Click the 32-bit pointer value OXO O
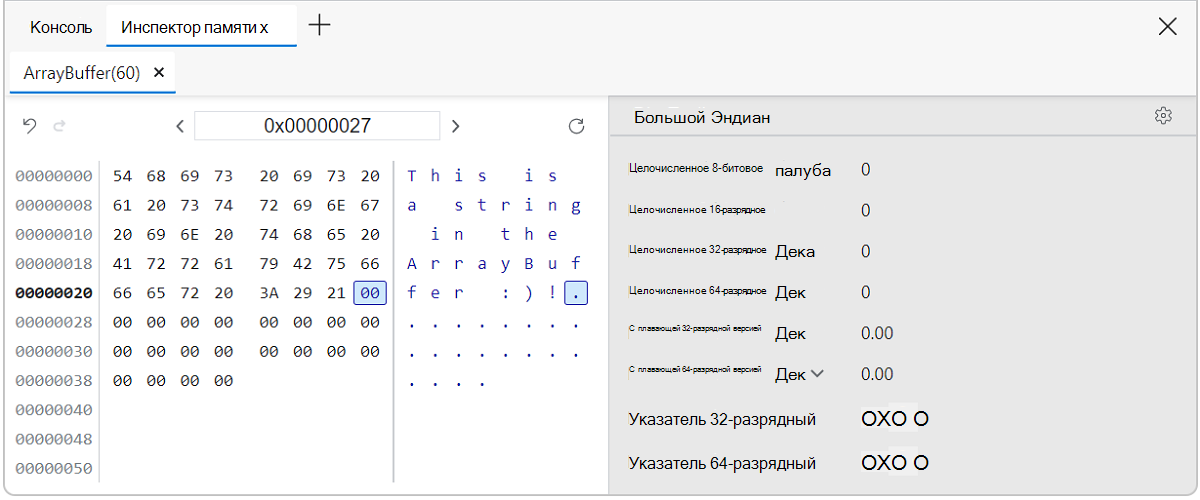This screenshot has height=500, width=1200. coord(895,419)
